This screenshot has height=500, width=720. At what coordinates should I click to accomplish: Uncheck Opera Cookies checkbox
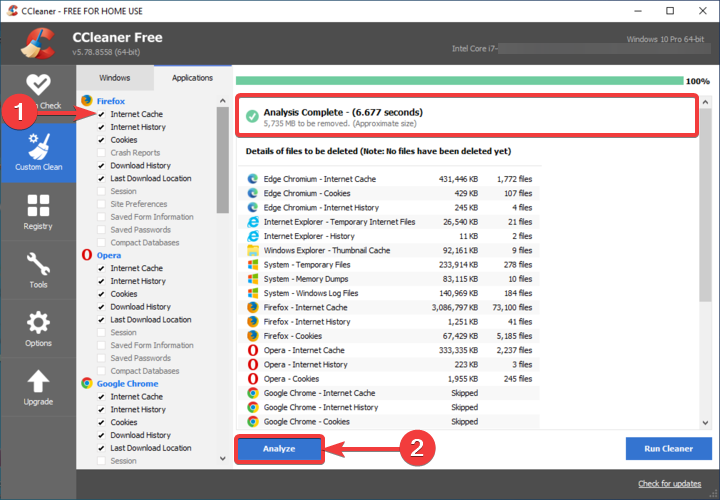(x=101, y=294)
